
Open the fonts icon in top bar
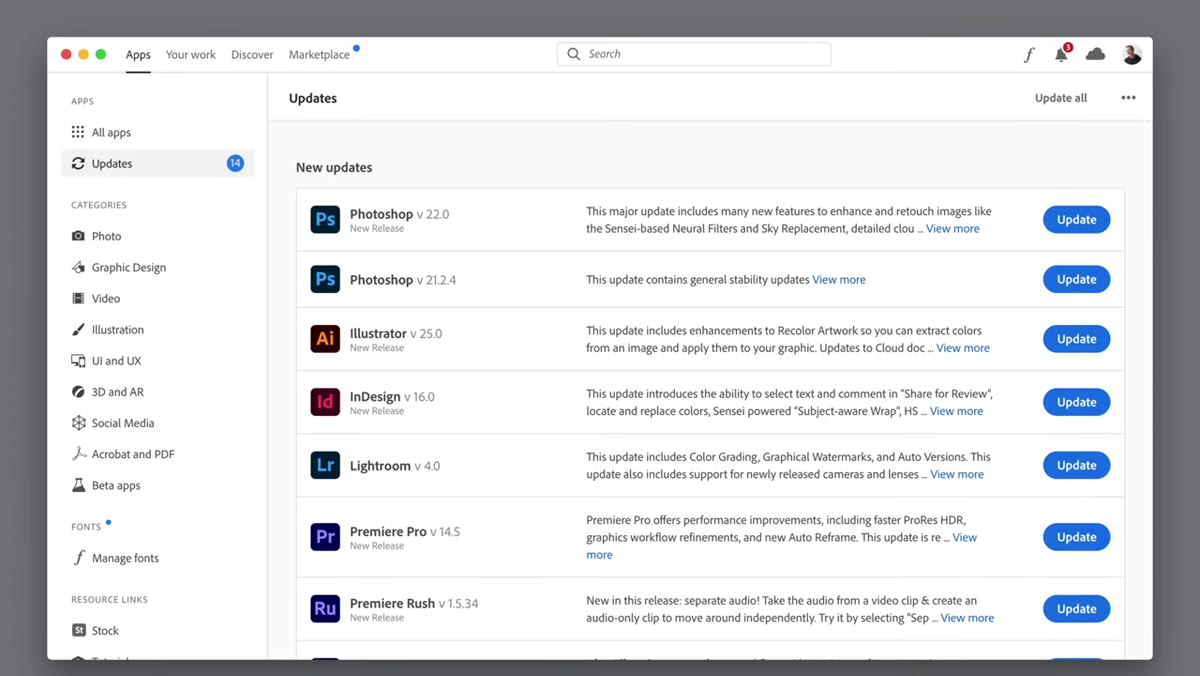[x=1029, y=55]
